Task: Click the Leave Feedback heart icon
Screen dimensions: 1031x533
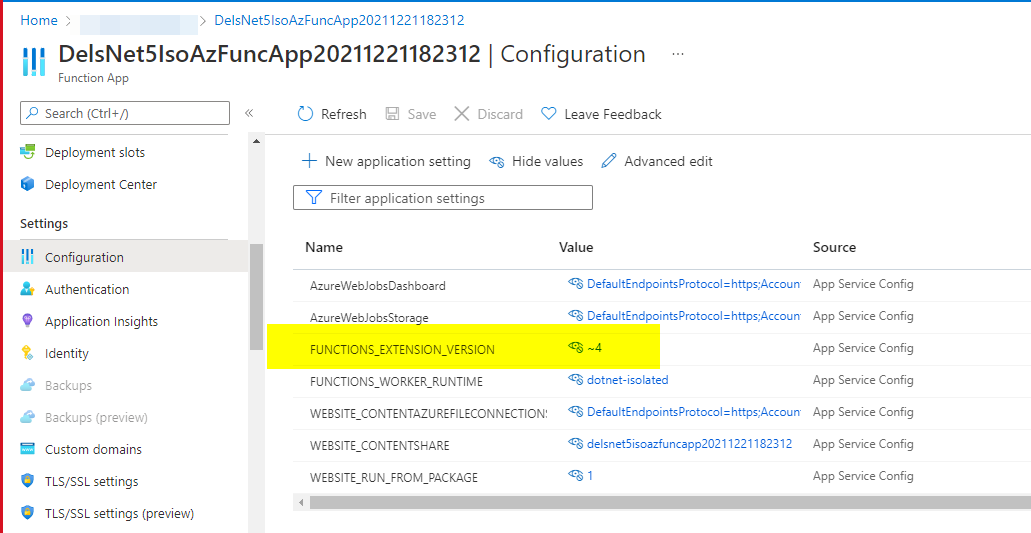Action: (548, 114)
